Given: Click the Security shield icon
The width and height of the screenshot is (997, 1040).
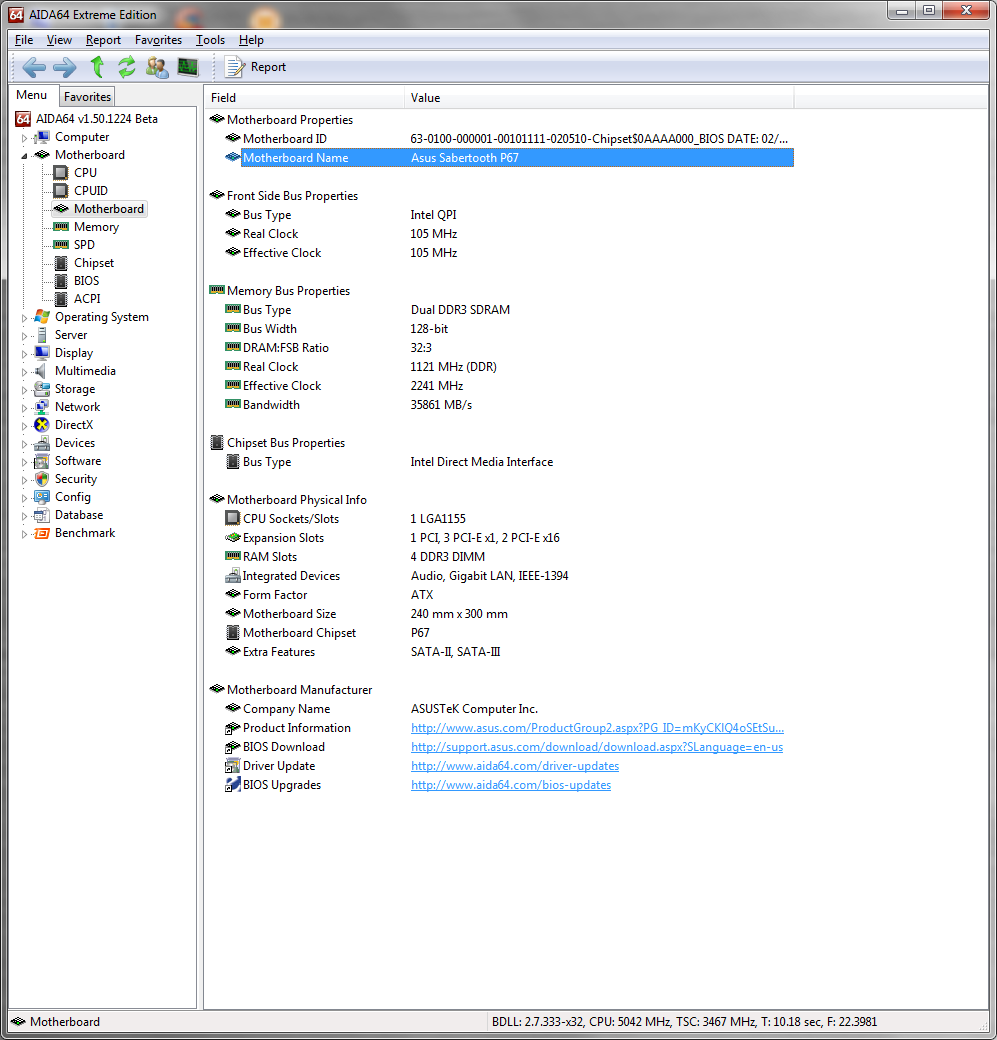Looking at the screenshot, I should pyautogui.click(x=42, y=478).
